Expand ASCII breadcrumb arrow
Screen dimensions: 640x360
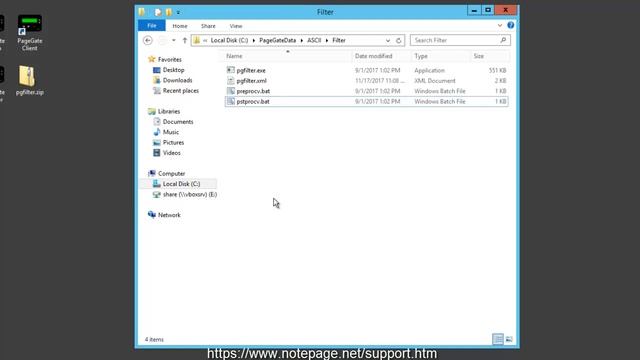[x=327, y=40]
